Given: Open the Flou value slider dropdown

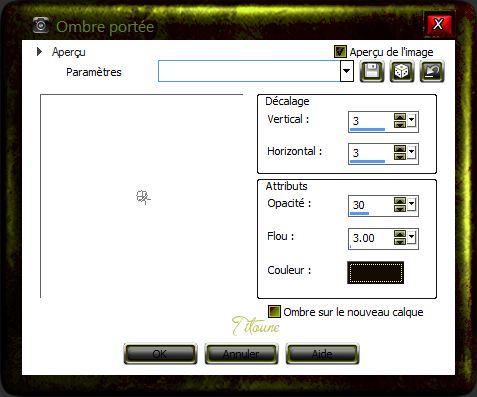Looking at the screenshot, I should pos(412,237).
